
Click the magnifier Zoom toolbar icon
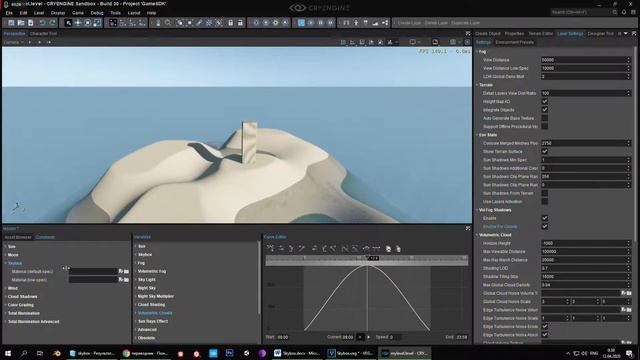pos(168,23)
